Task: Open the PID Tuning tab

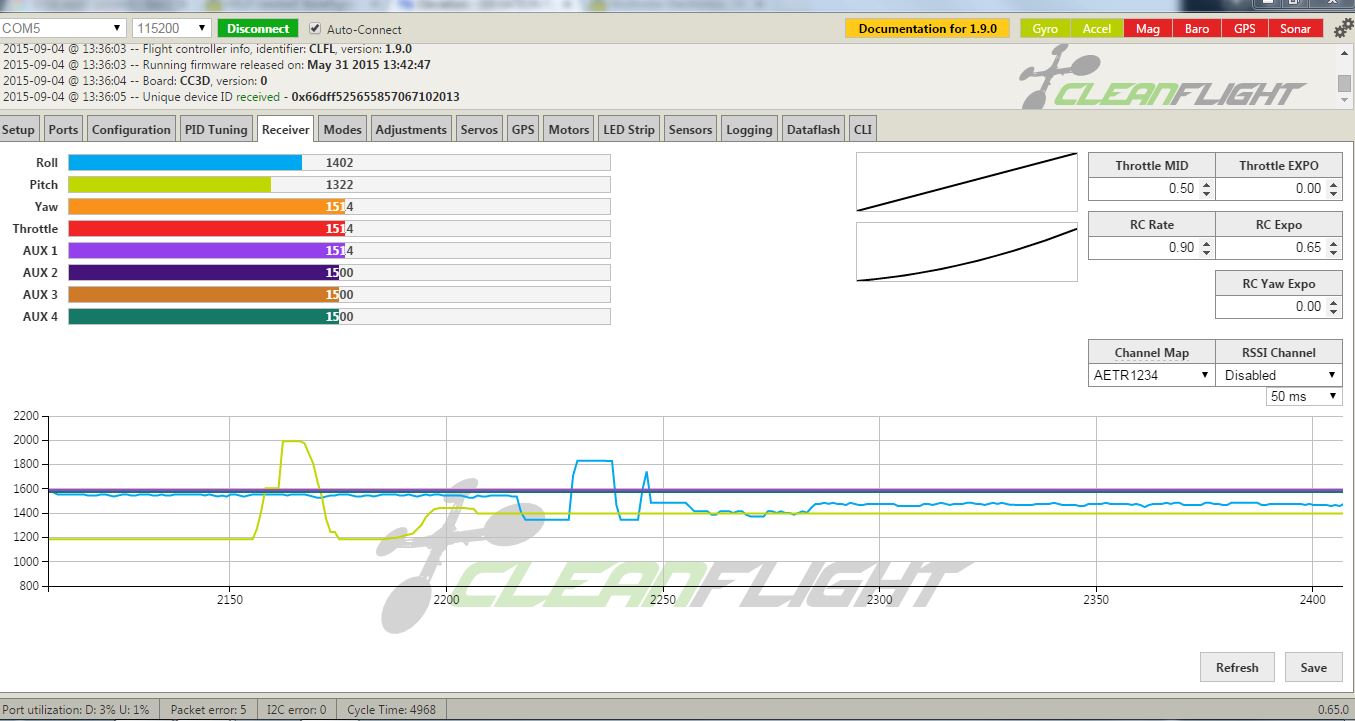Action: (x=216, y=129)
